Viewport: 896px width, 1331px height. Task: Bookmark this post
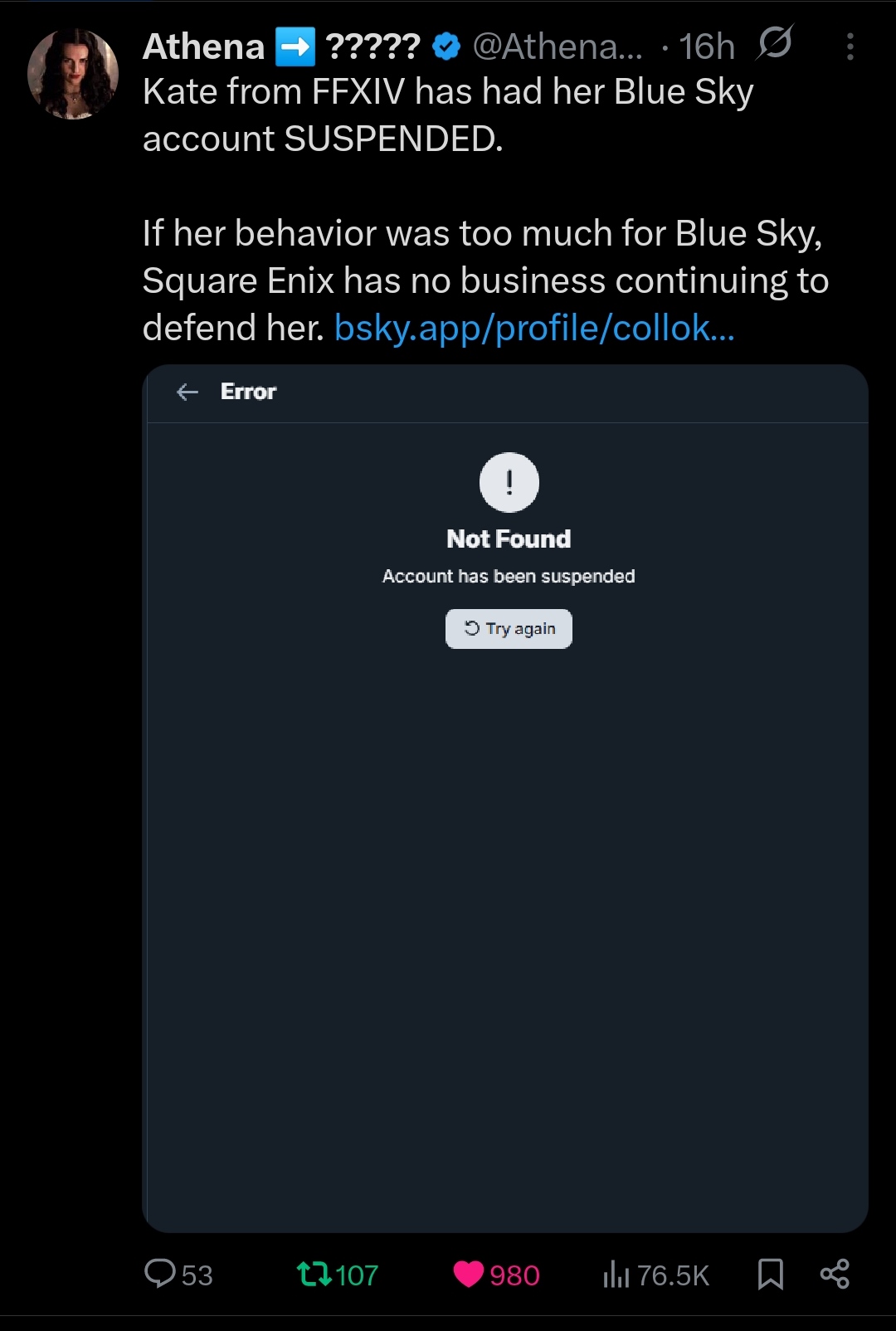click(x=771, y=1274)
